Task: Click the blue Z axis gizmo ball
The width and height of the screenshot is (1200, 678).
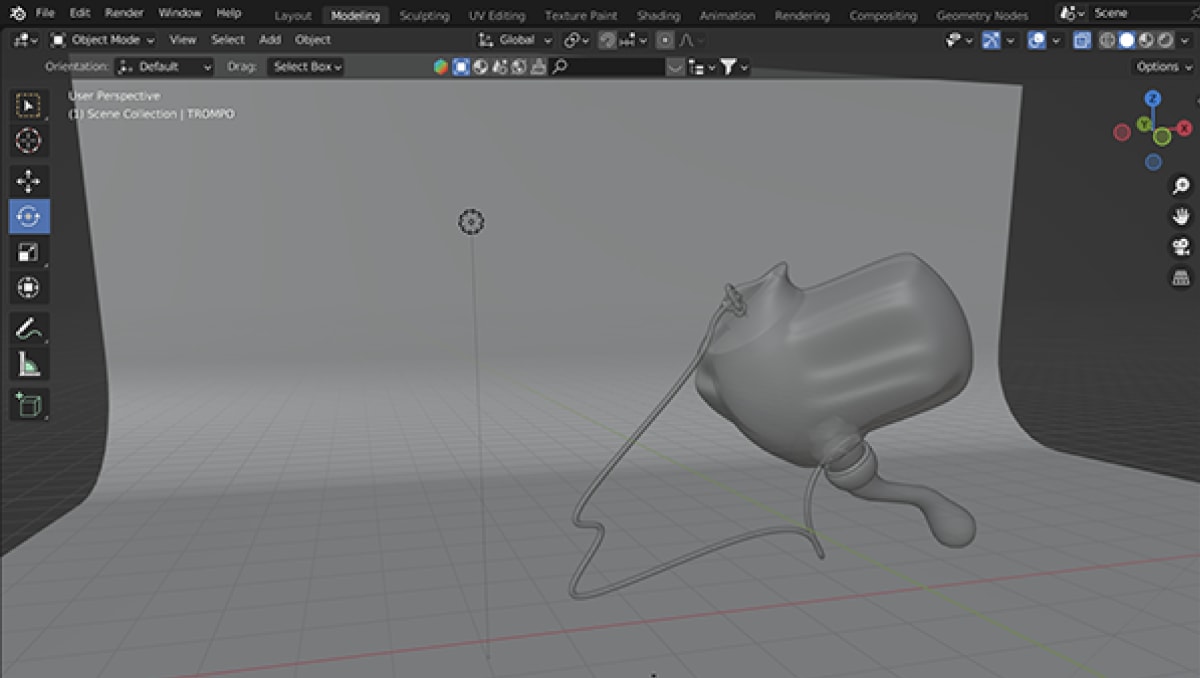Action: (1153, 98)
